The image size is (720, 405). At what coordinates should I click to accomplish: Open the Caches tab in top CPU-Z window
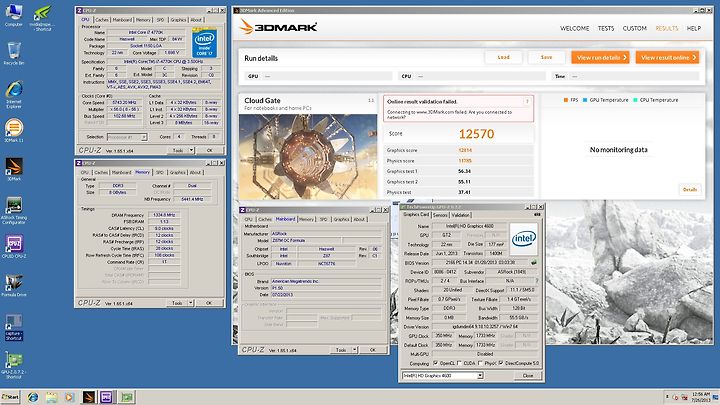[x=101, y=20]
